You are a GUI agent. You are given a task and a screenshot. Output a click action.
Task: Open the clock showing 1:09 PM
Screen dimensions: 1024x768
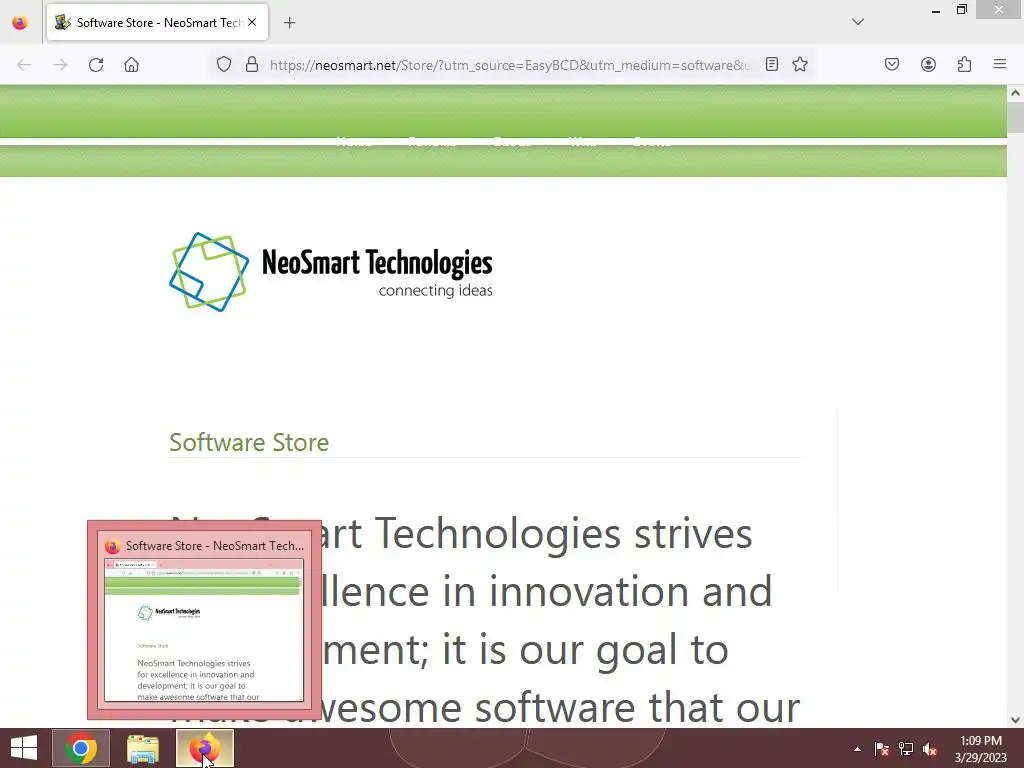pyautogui.click(x=981, y=749)
